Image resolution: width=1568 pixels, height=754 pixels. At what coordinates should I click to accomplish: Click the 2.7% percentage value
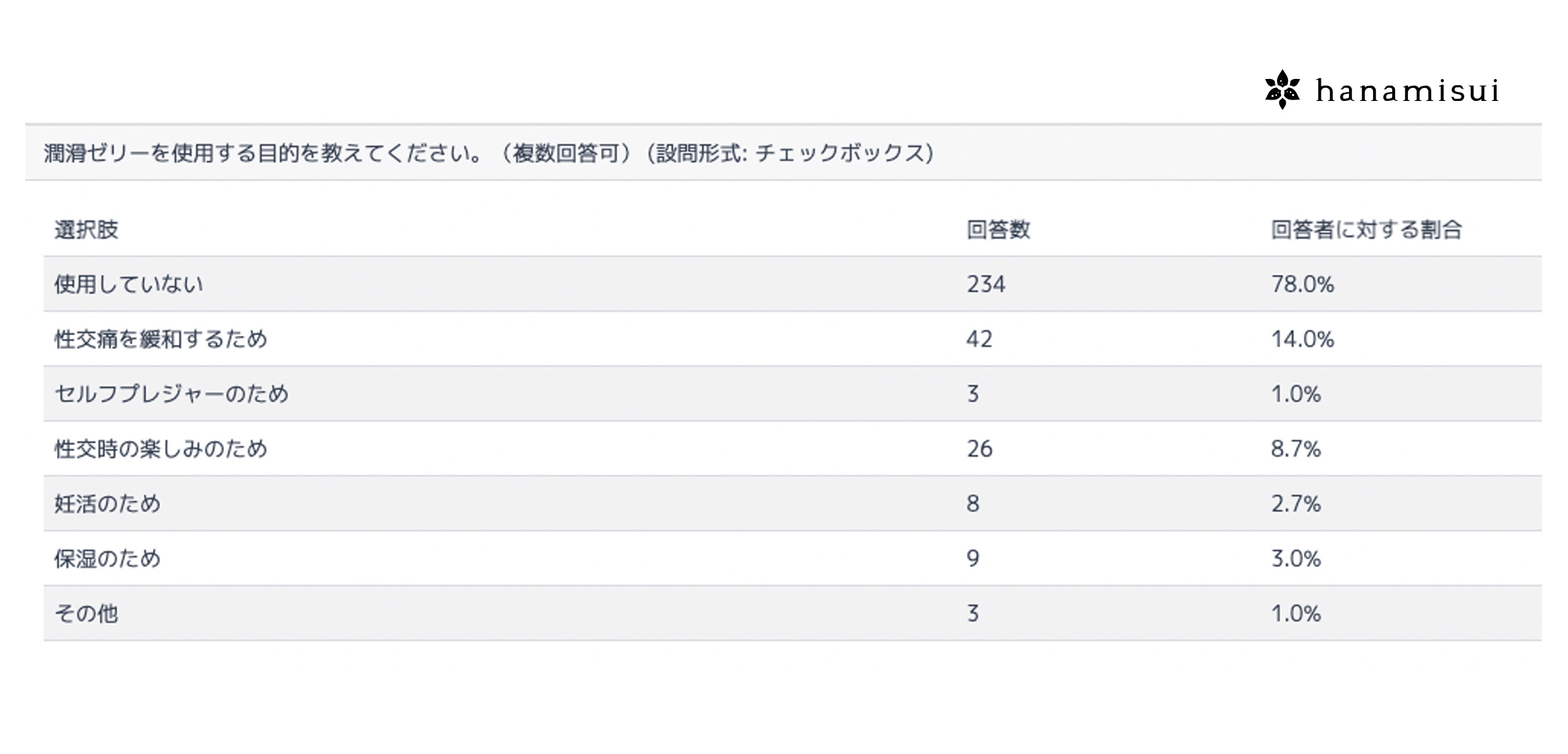click(1295, 504)
